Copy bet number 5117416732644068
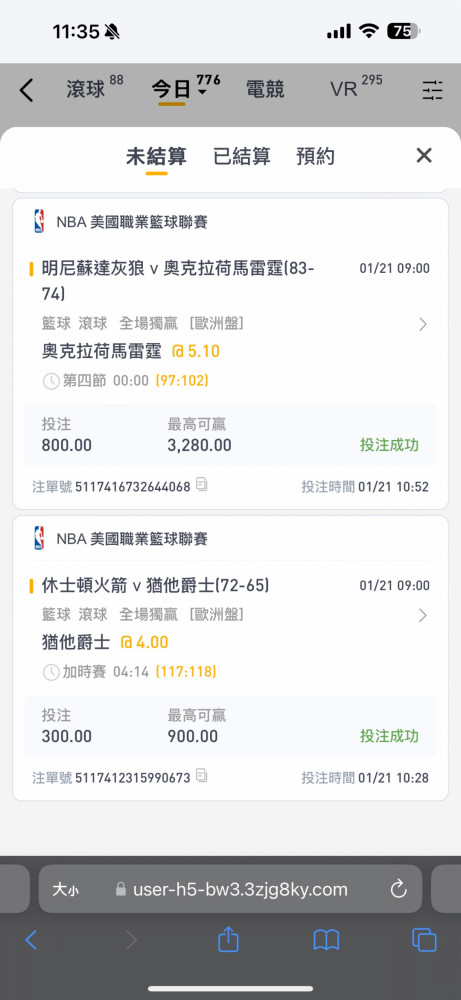 201,485
